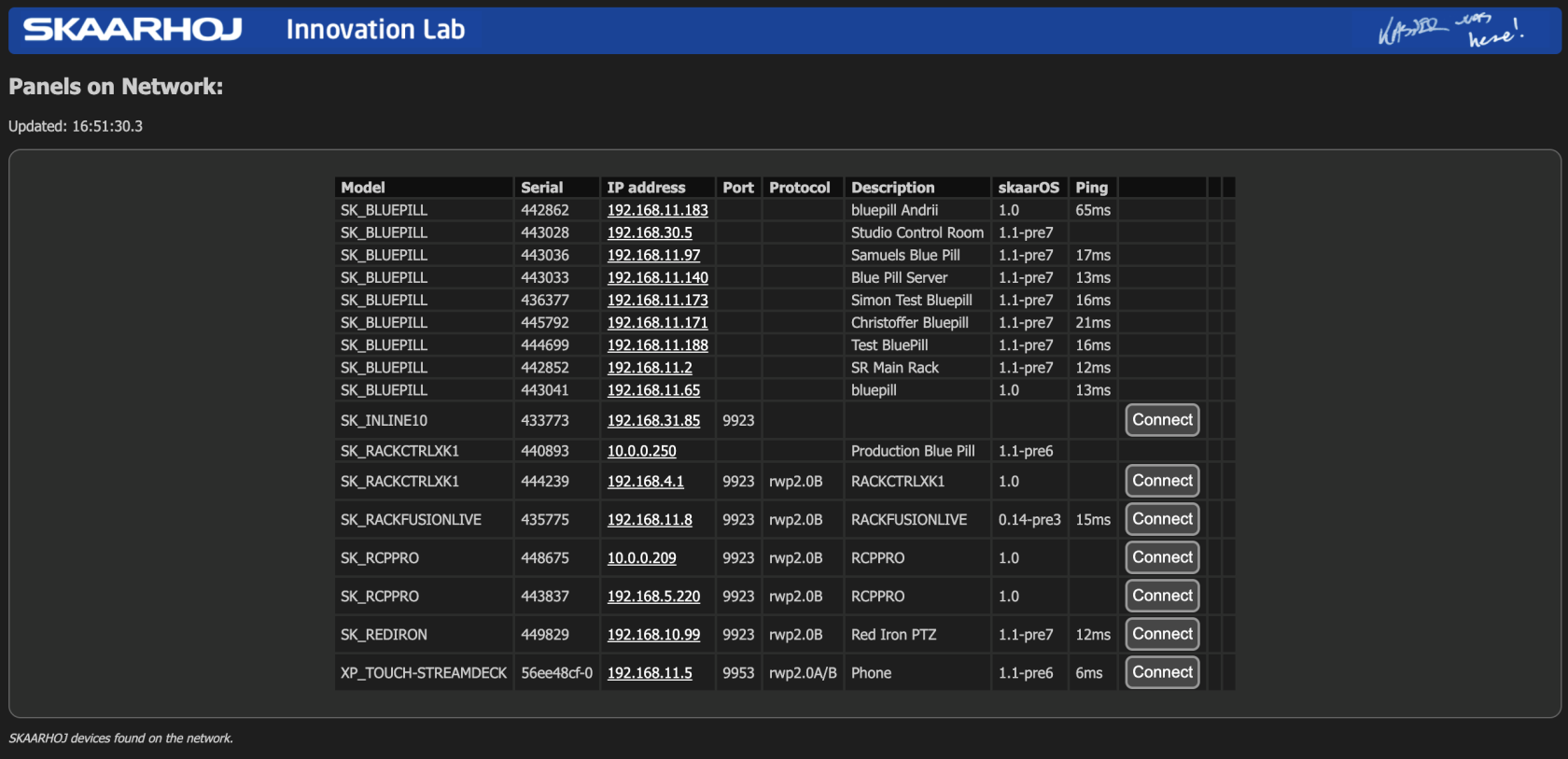Click serial number 442862
The height and width of the screenshot is (759, 1568).
[544, 210]
